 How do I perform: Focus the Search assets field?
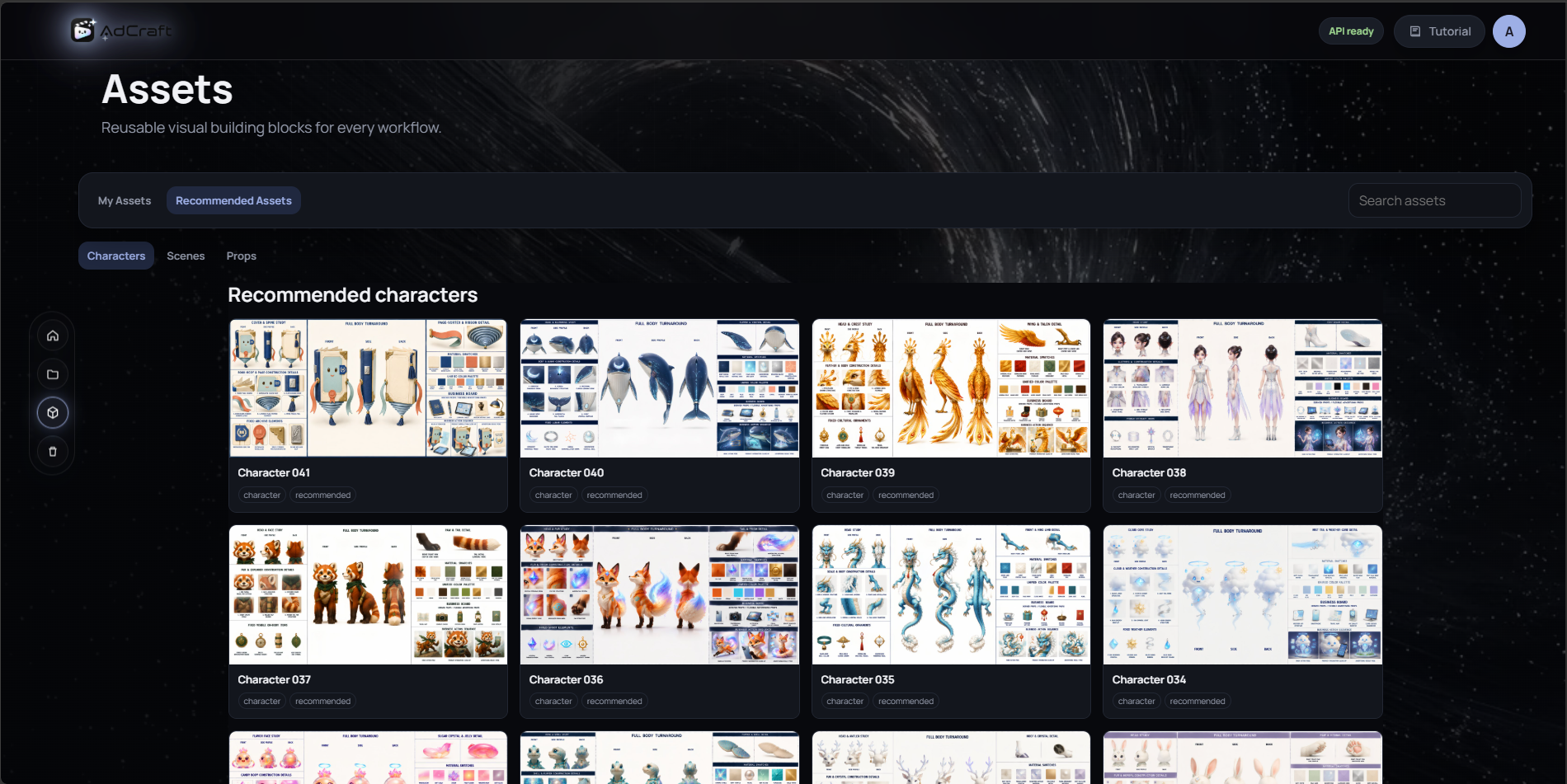coord(1434,200)
